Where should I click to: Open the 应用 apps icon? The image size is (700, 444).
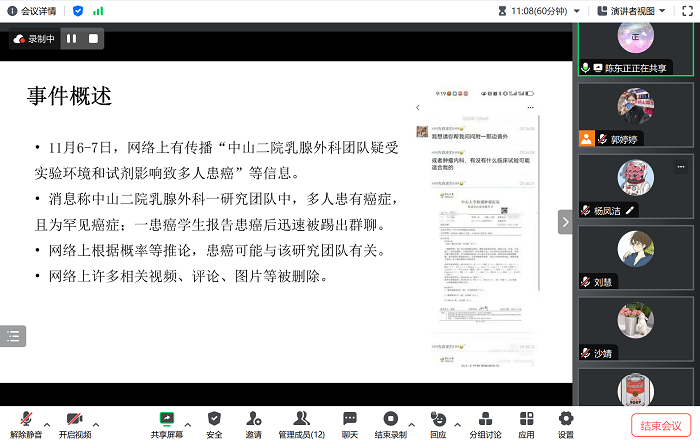pyautogui.click(x=526, y=423)
